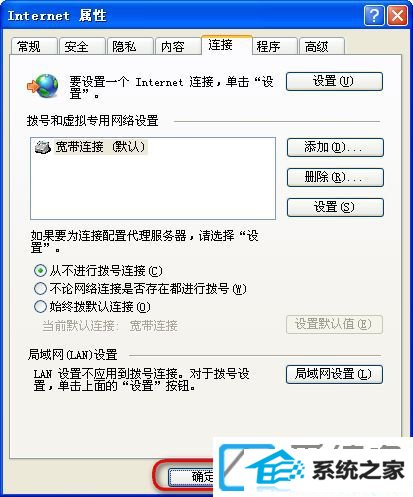The width and height of the screenshot is (413, 497).
Task: Click the modem icon beside 宽带连接
Action: pos(43,147)
